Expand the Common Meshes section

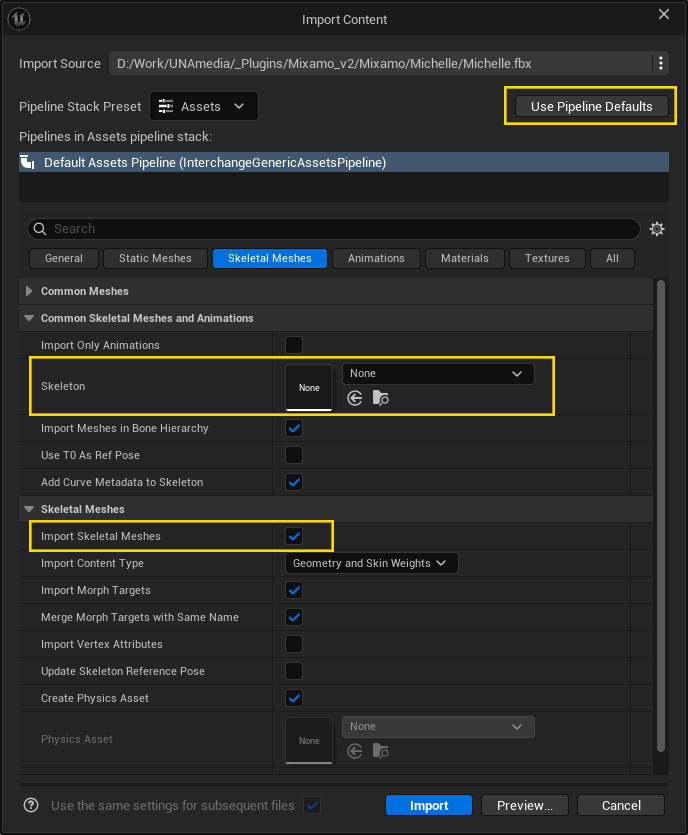pos(29,291)
